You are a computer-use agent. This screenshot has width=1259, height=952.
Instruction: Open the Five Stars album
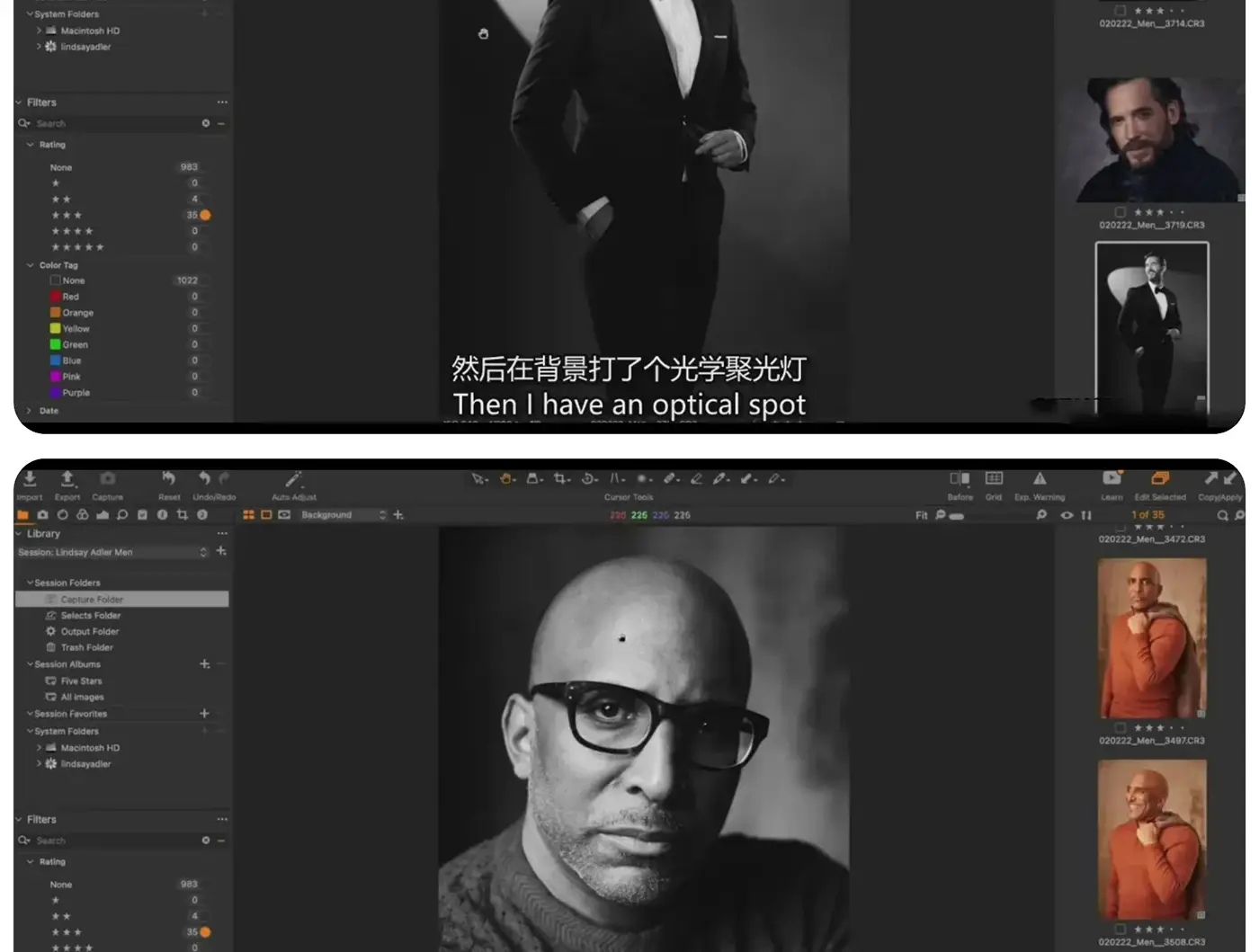81,681
